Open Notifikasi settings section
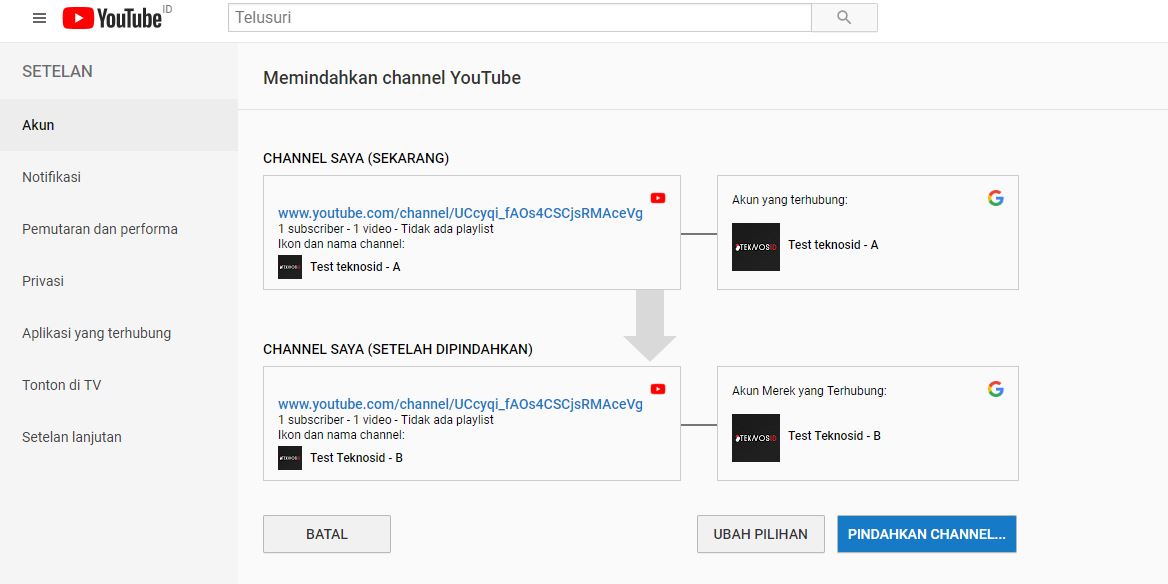 click(118, 177)
